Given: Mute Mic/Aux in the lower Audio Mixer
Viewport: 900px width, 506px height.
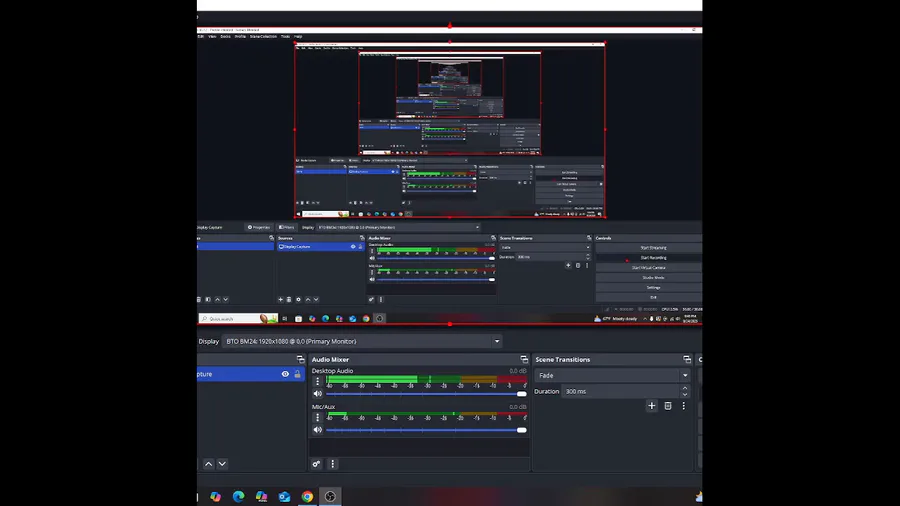Looking at the screenshot, I should [x=317, y=430].
